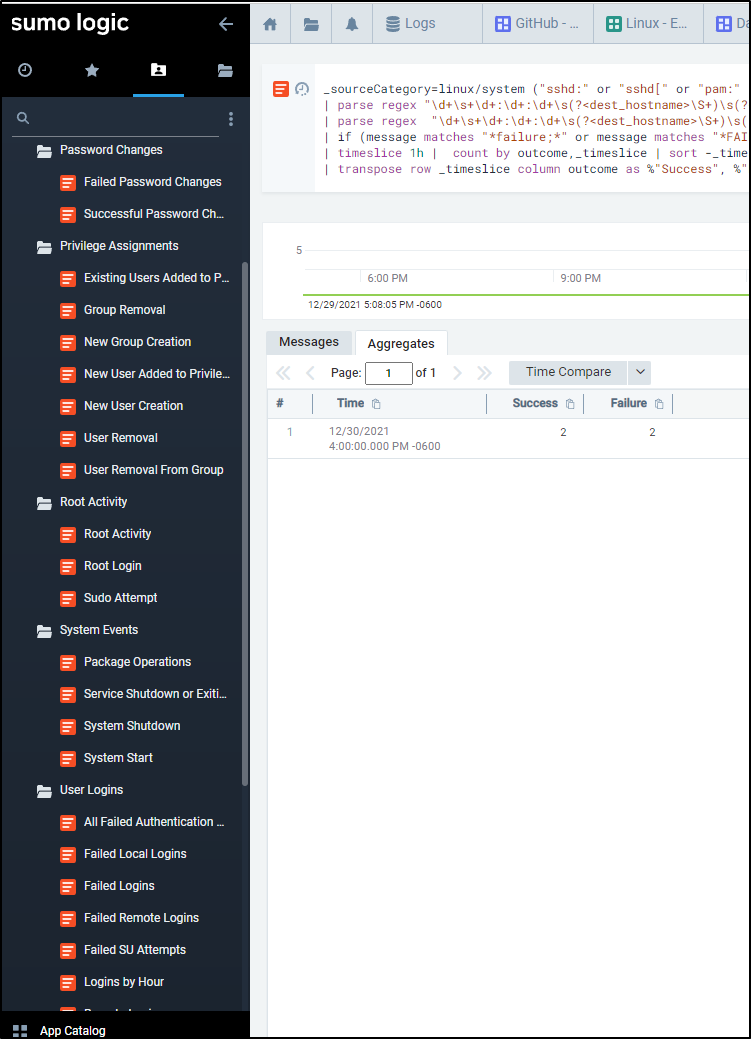This screenshot has width=751, height=1039.
Task: Open User Removal From Group search
Action: (154, 470)
